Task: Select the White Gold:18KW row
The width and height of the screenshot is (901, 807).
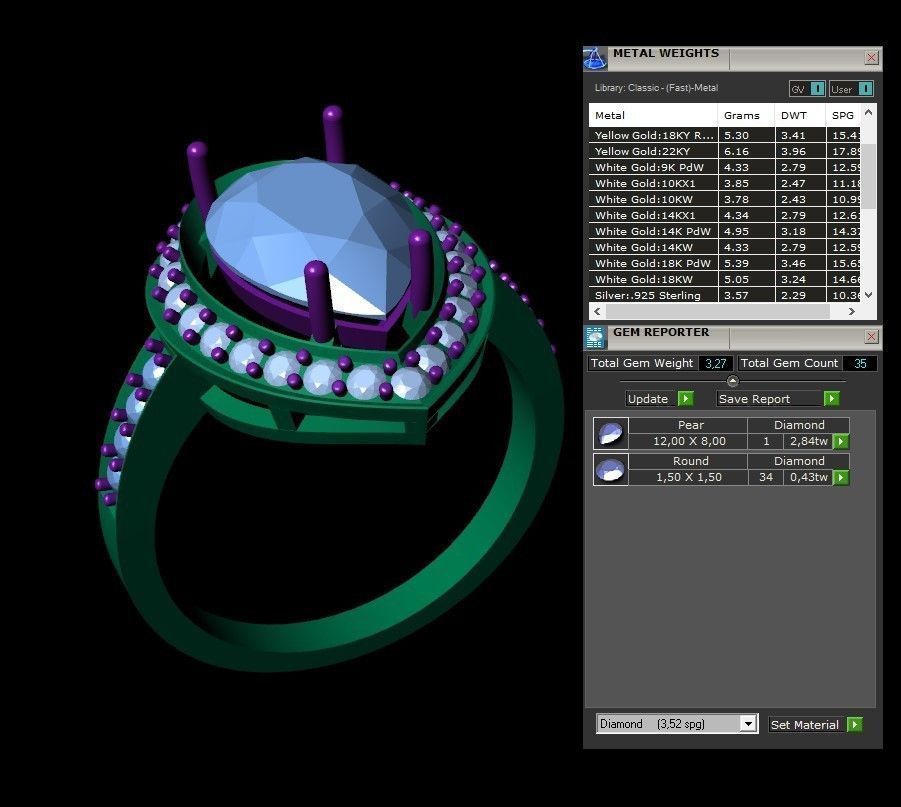Action: click(x=725, y=279)
